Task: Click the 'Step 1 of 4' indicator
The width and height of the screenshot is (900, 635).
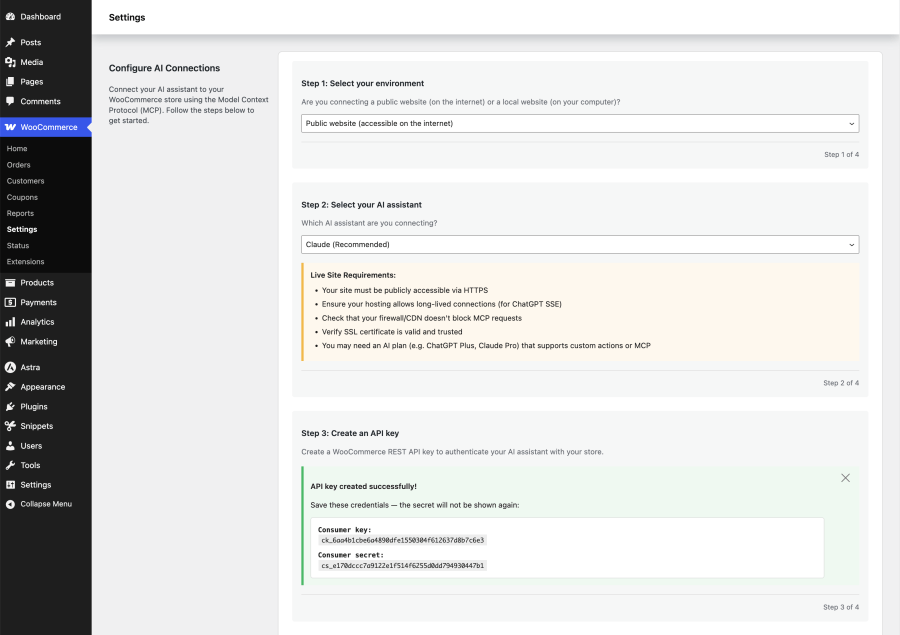Action: [841, 154]
